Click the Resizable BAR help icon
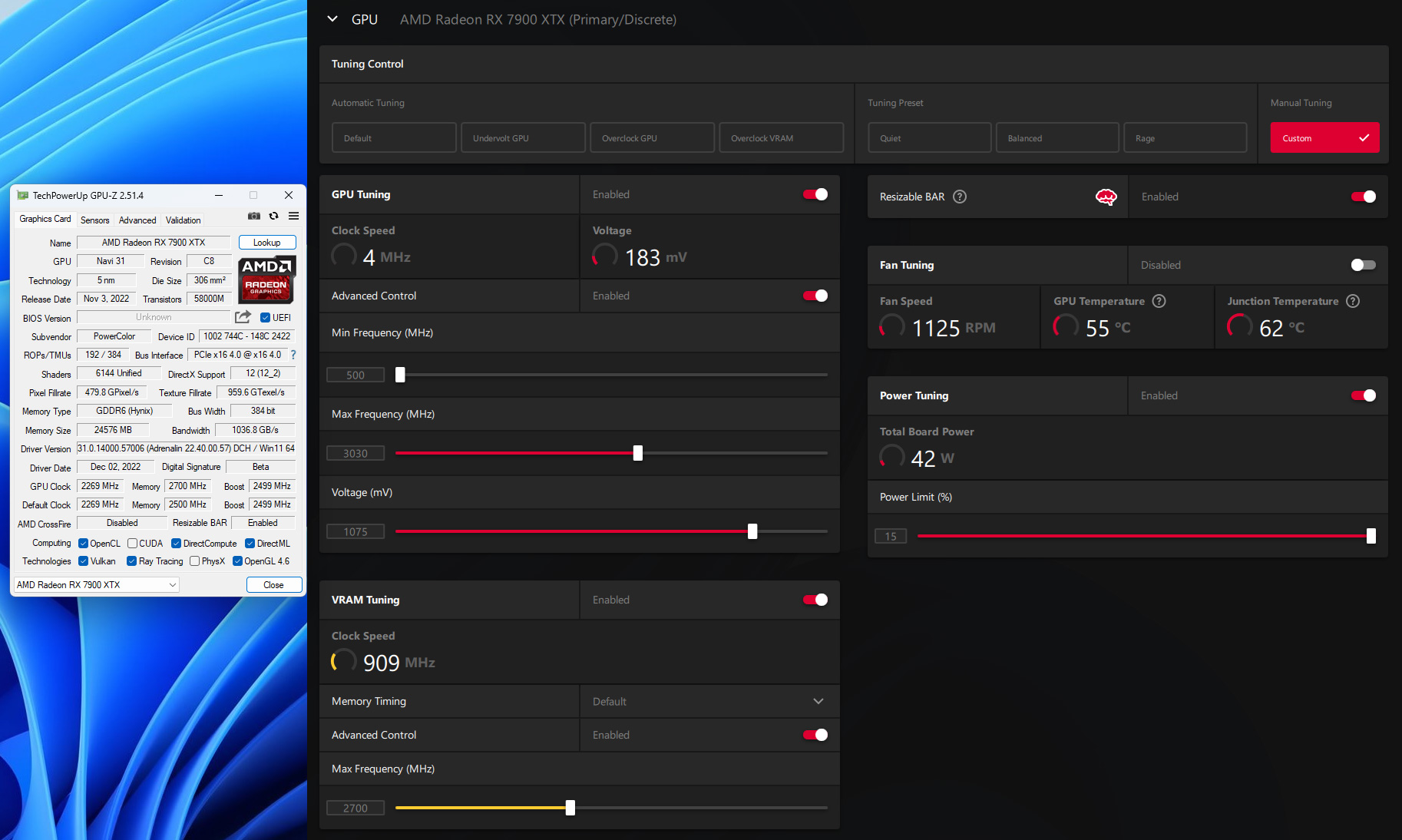Screen dimensions: 1402x840 [x=960, y=197]
